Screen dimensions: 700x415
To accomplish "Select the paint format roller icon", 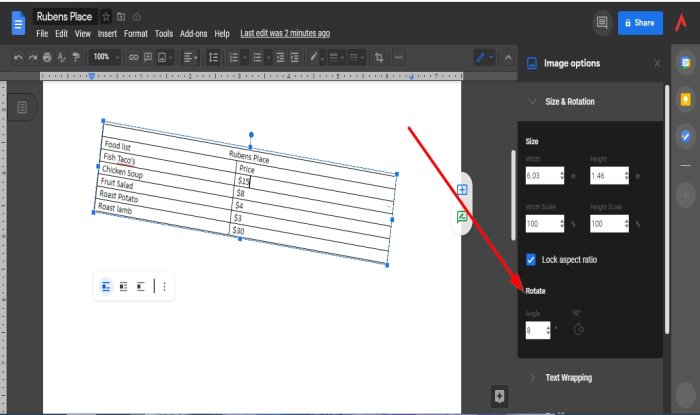I will coord(75,57).
